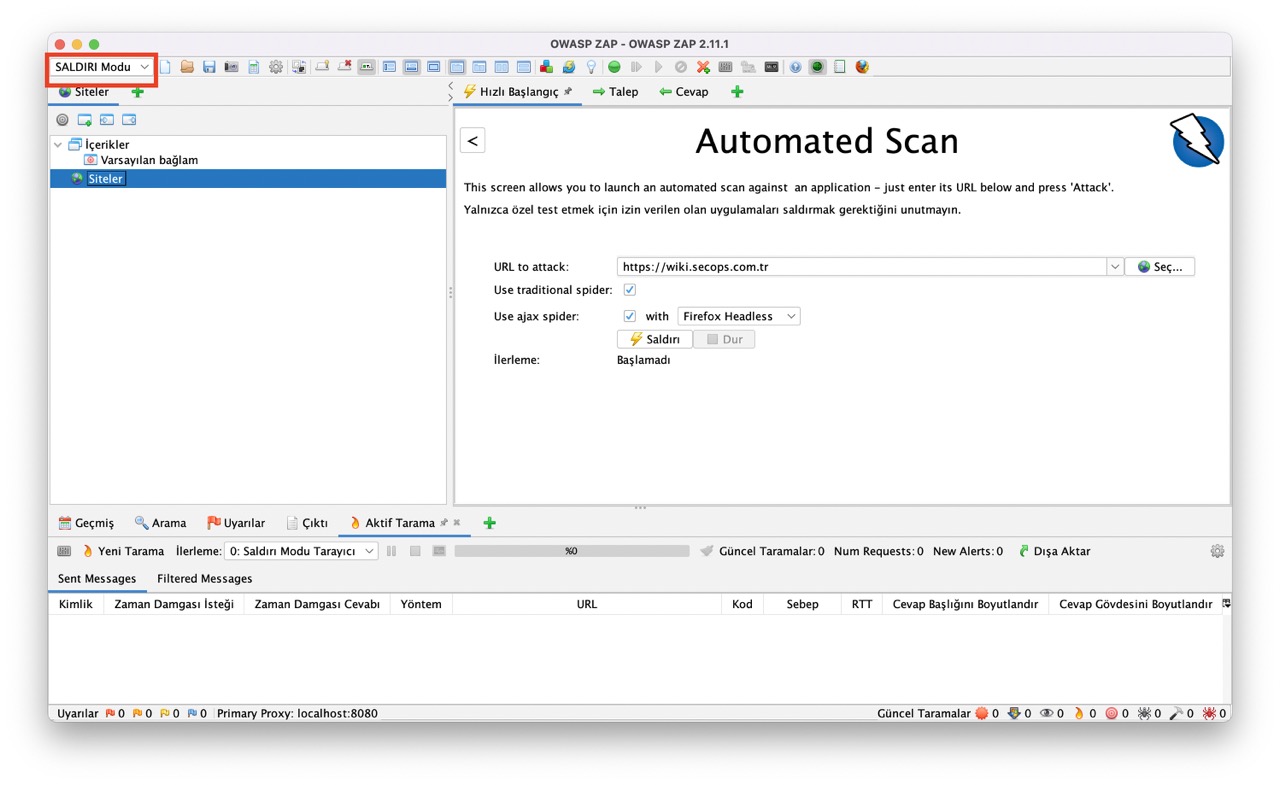The width and height of the screenshot is (1280, 785).
Task: Click the Dur stop button
Action: [x=724, y=339]
